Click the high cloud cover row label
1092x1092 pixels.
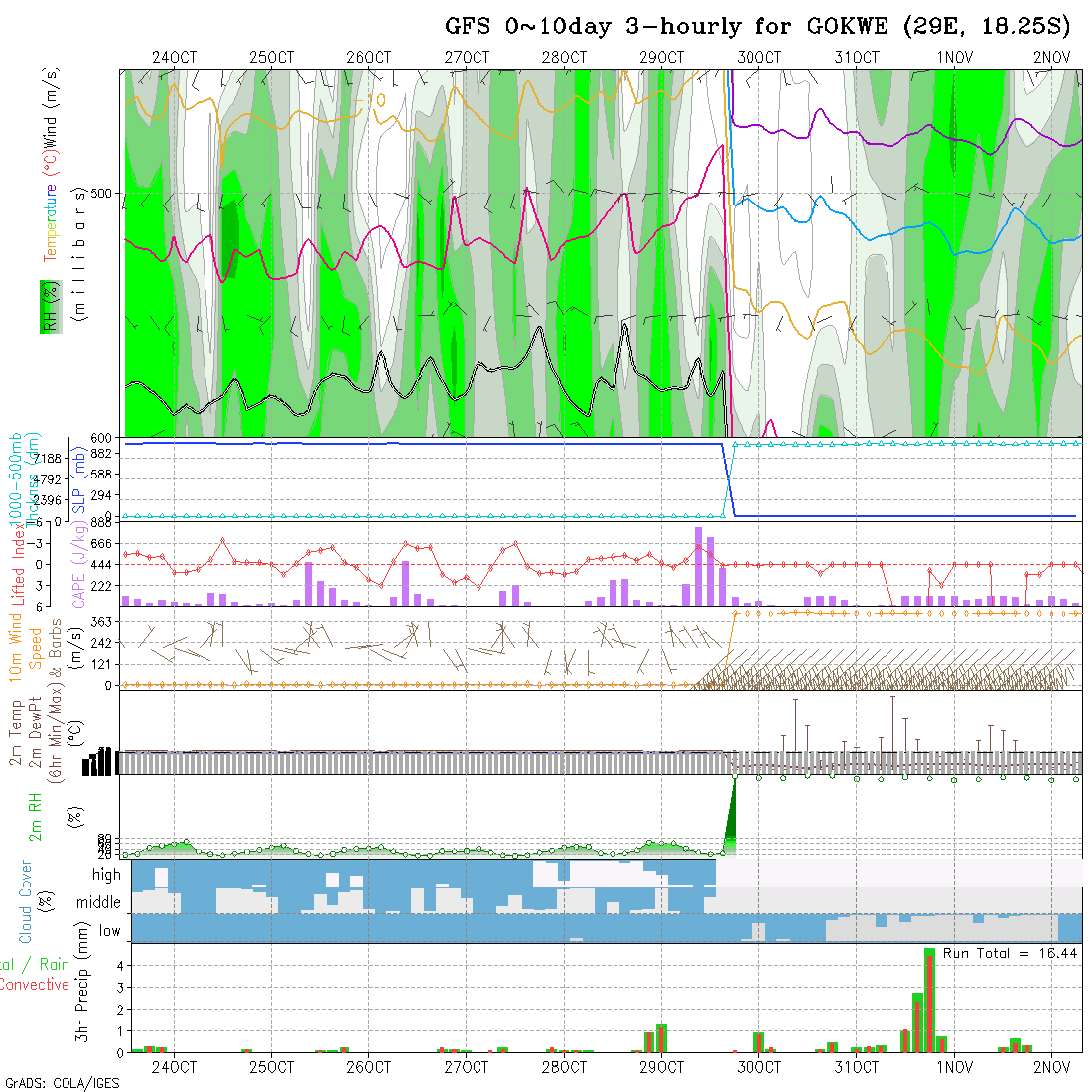tap(106, 874)
